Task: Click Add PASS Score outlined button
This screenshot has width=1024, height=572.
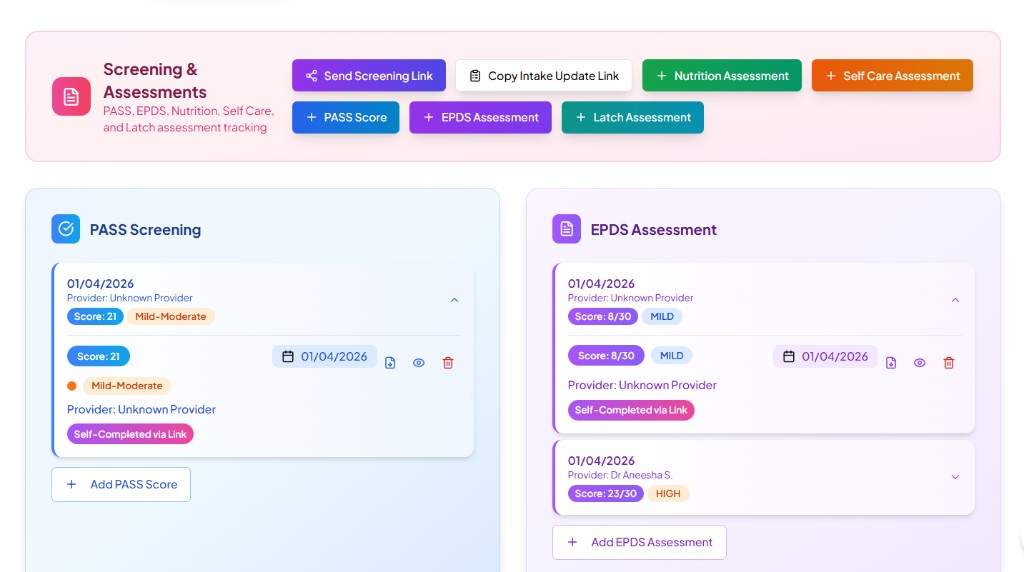Action: [x=121, y=485]
